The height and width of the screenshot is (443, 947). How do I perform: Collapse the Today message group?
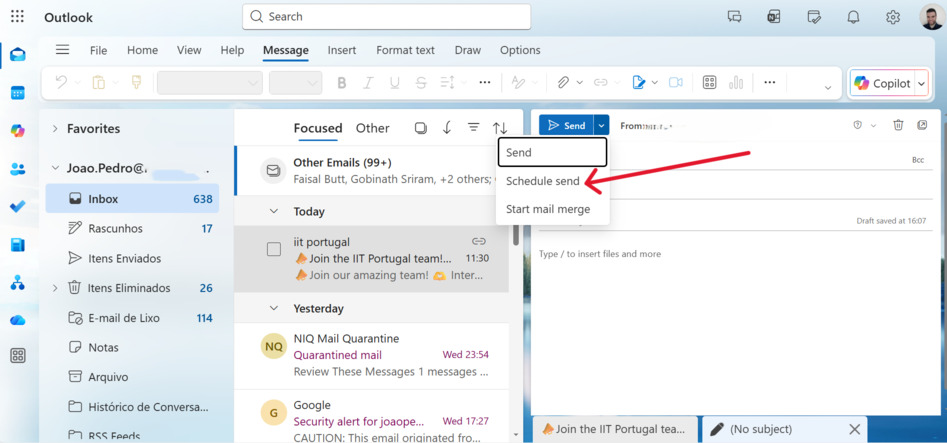274,212
